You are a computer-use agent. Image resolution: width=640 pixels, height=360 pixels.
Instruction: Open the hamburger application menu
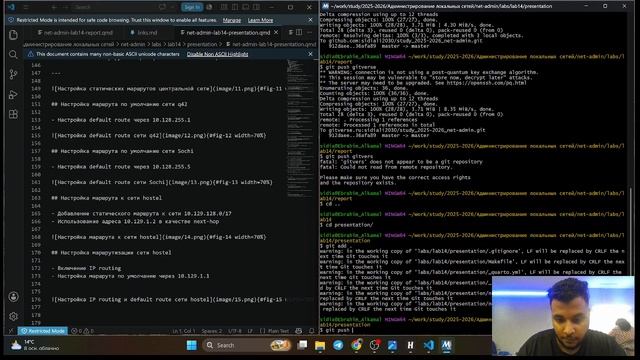click(x=25, y=7)
